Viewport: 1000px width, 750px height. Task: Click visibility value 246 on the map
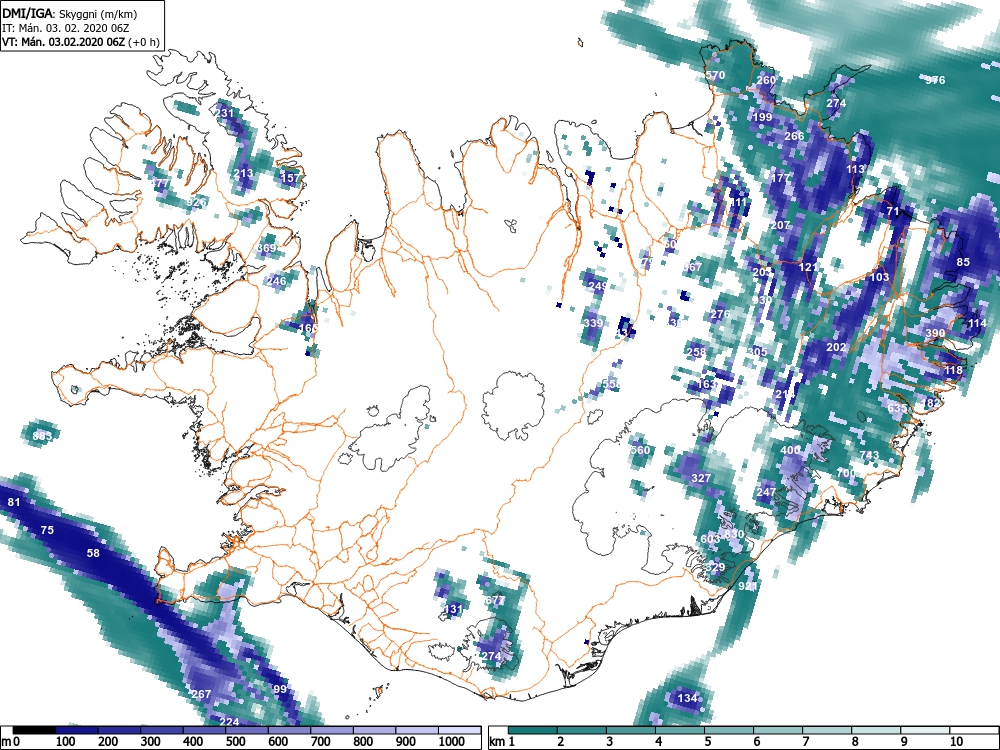[x=276, y=281]
